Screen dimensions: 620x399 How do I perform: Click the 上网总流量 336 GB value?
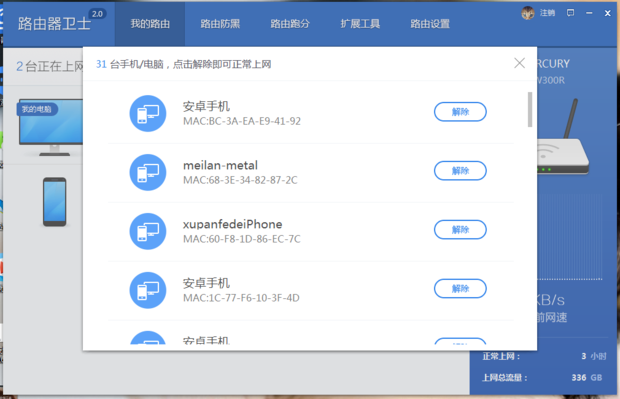[587, 378]
